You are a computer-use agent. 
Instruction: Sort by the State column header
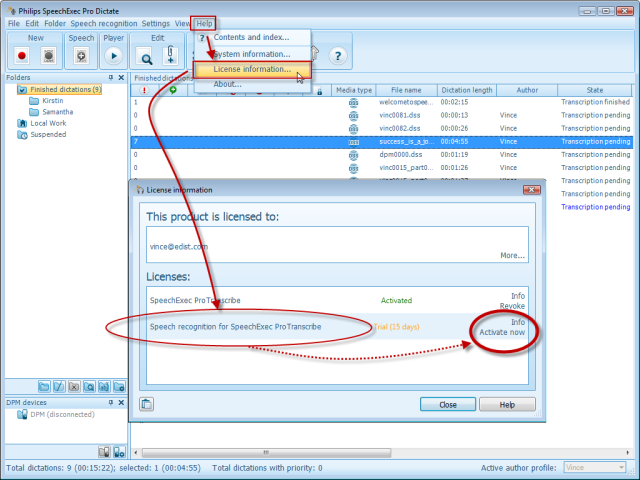pyautogui.click(x=594, y=90)
